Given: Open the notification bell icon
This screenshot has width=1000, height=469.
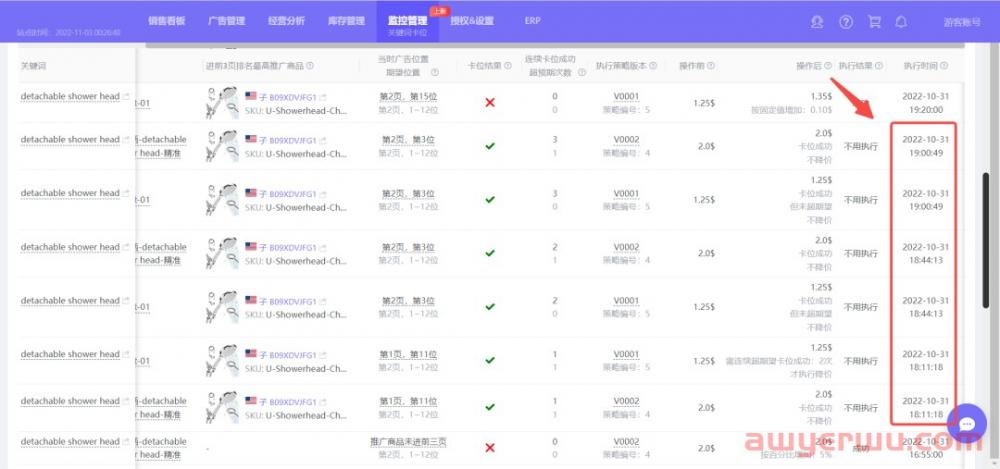Looking at the screenshot, I should pos(901,22).
